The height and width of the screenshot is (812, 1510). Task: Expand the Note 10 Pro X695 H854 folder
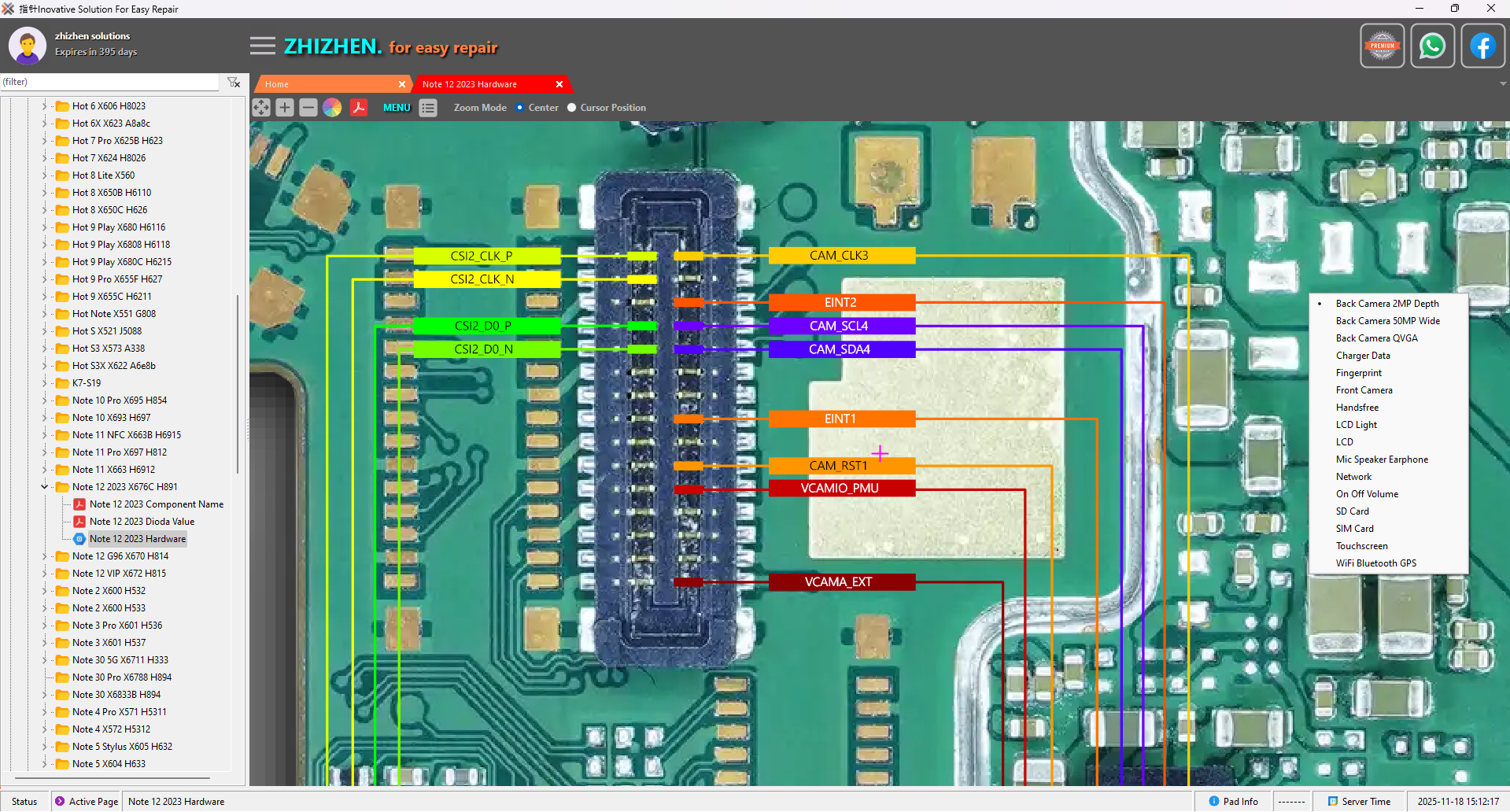44,400
